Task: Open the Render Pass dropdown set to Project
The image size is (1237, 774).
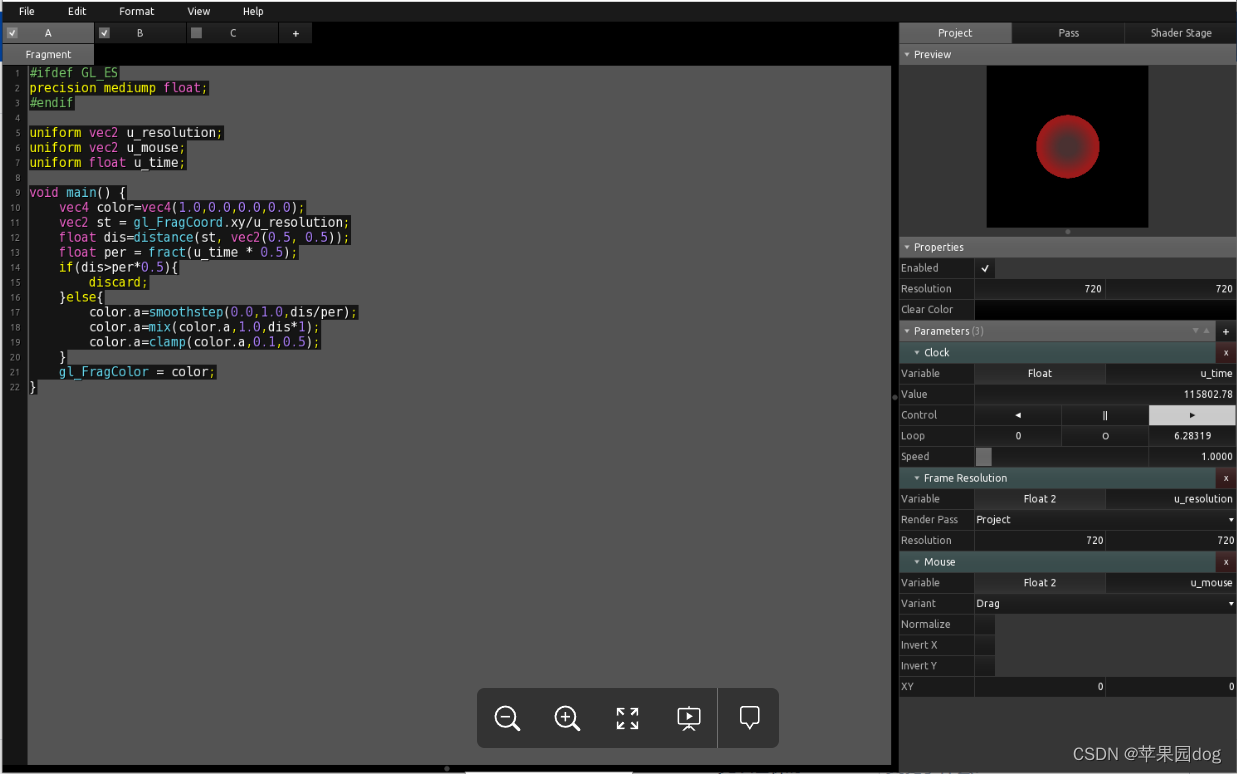Action: [1105, 519]
